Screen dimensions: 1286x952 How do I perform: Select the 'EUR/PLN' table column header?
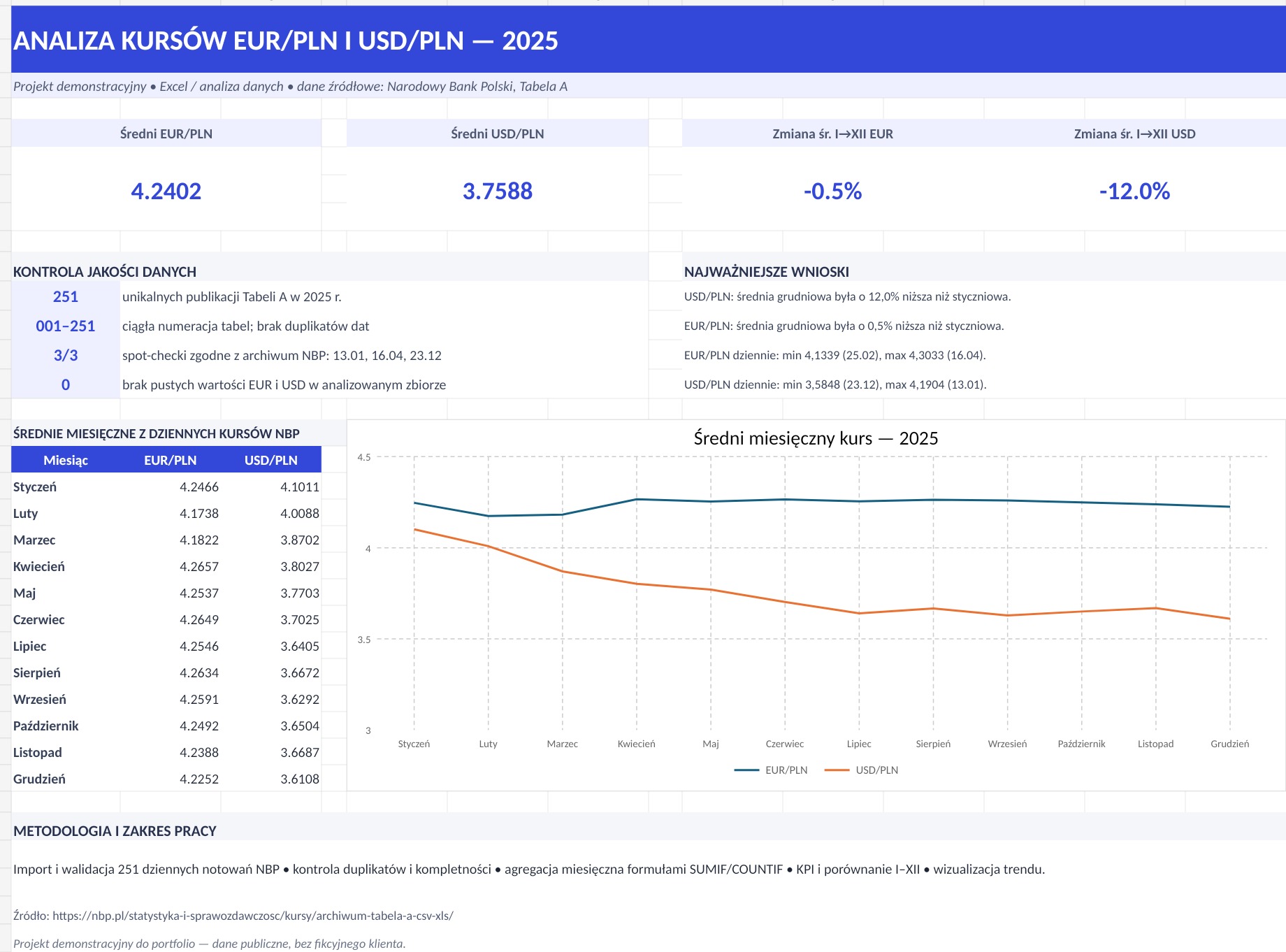(x=171, y=461)
